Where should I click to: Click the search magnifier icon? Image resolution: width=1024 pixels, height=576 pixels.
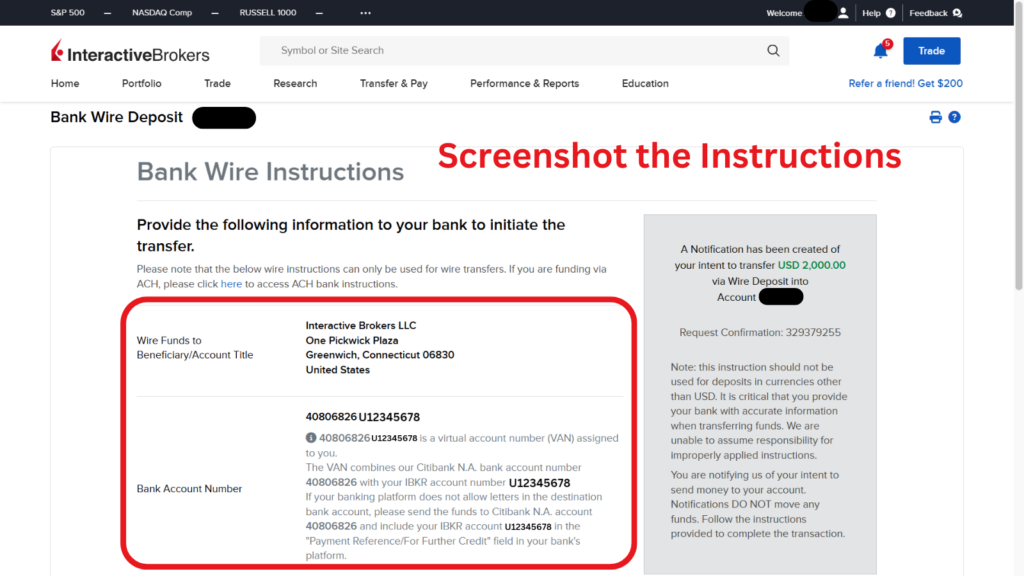(773, 49)
